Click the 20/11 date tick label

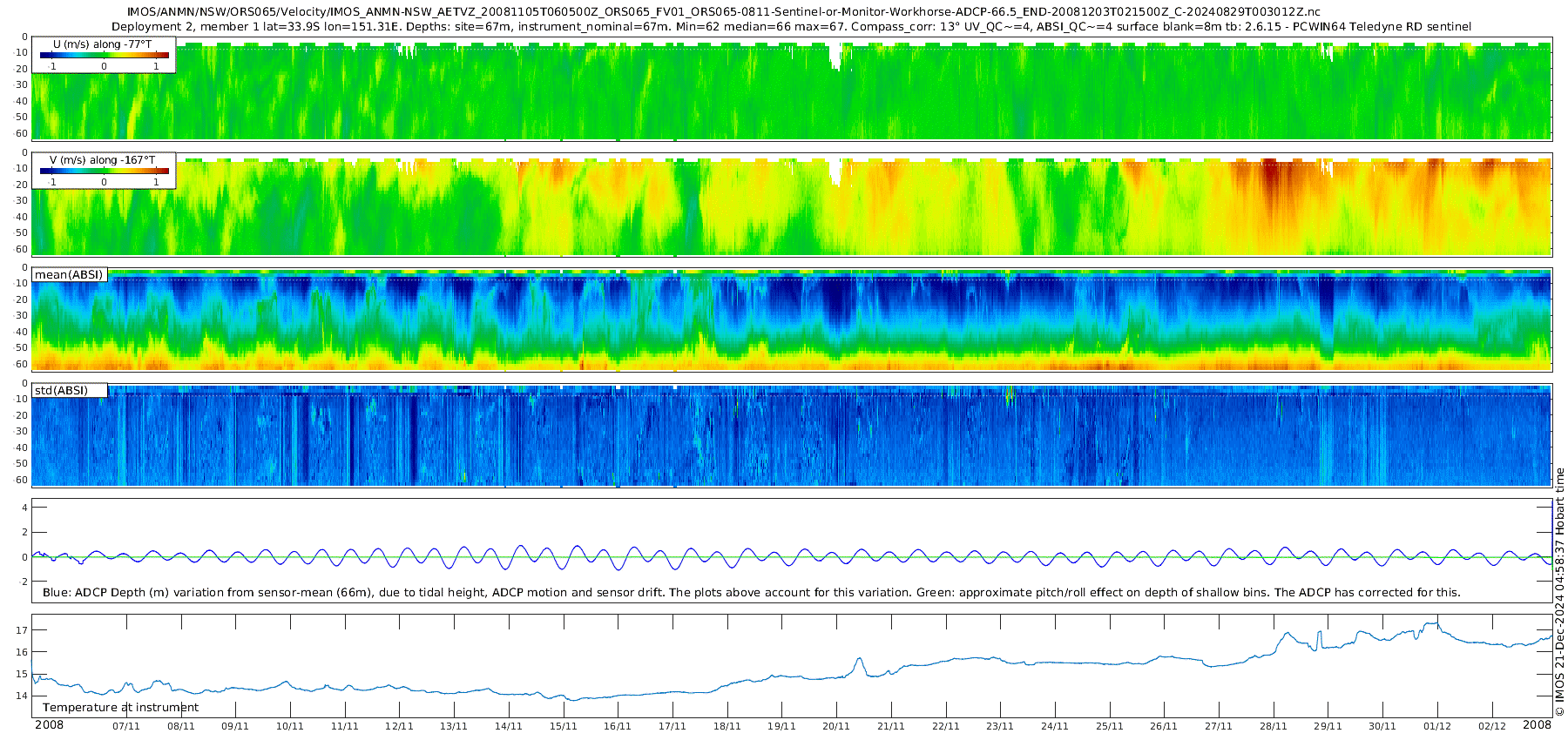point(836,726)
